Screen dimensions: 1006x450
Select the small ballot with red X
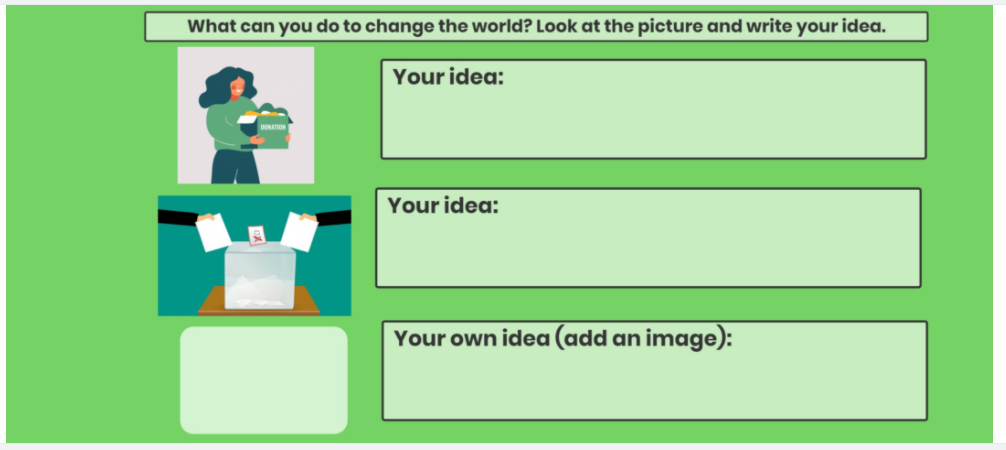coord(257,235)
